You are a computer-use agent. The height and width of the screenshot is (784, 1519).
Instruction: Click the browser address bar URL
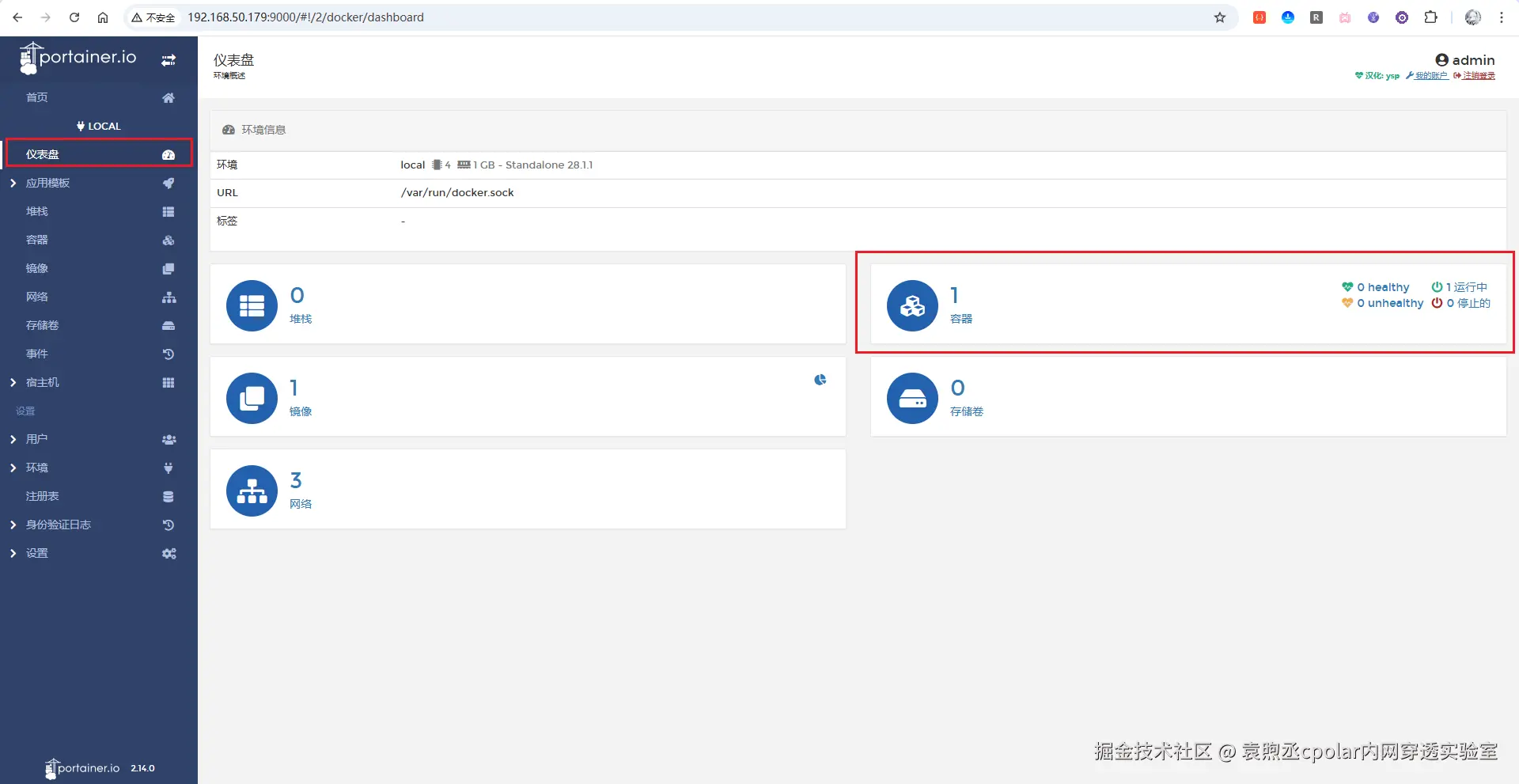coord(305,17)
